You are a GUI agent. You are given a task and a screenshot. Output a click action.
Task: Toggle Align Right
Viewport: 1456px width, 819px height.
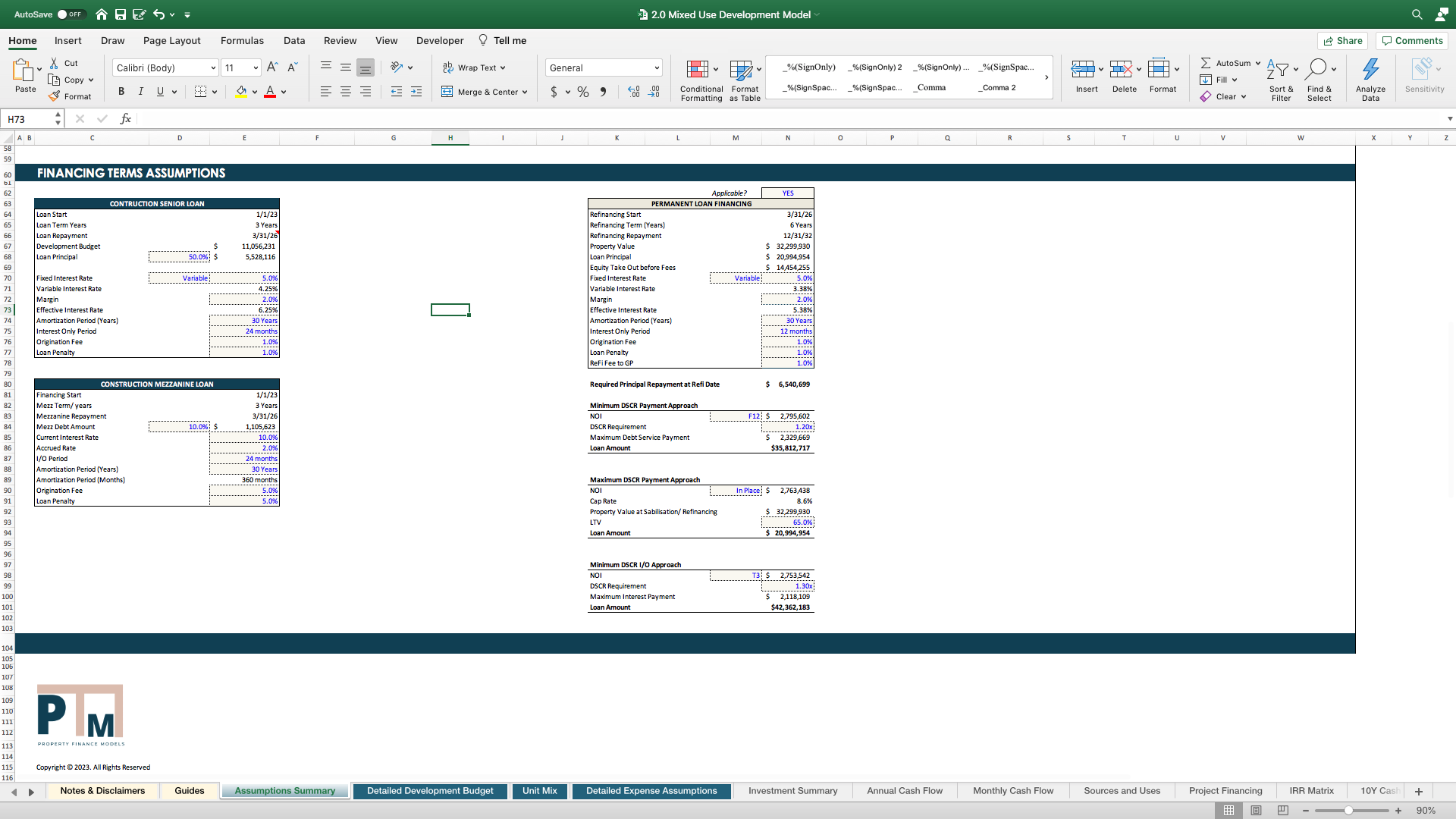tap(366, 92)
